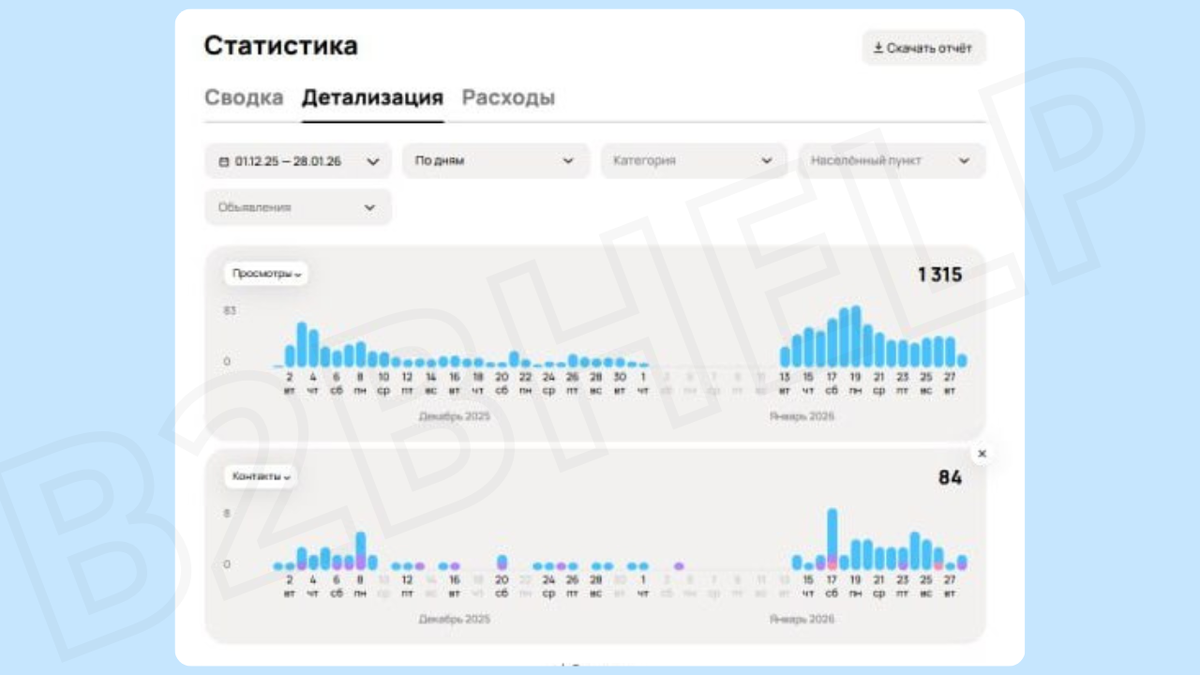Select the Контакты bar above 8 пн
Image resolution: width=1200 pixels, height=675 pixels.
(x=361, y=551)
